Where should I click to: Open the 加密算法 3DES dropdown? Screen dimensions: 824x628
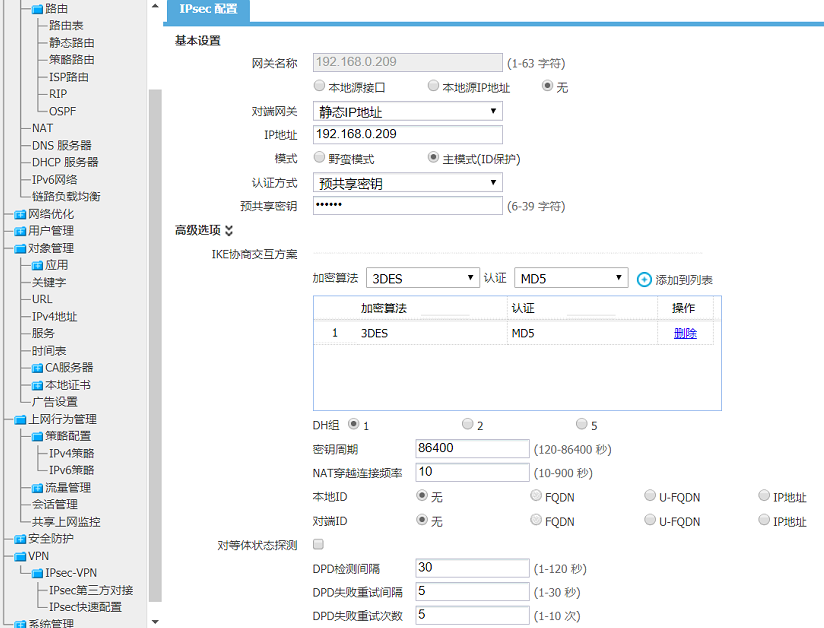[421, 278]
